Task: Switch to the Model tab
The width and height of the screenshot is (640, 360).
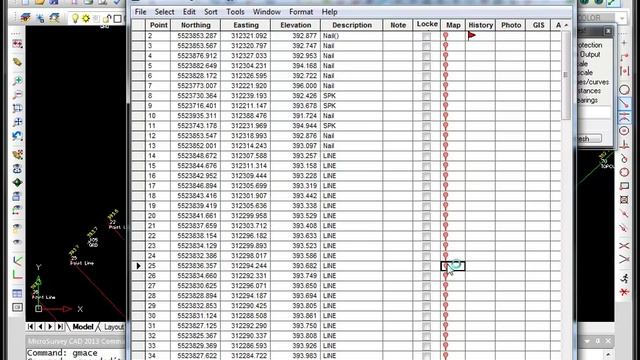Action: [x=83, y=327]
